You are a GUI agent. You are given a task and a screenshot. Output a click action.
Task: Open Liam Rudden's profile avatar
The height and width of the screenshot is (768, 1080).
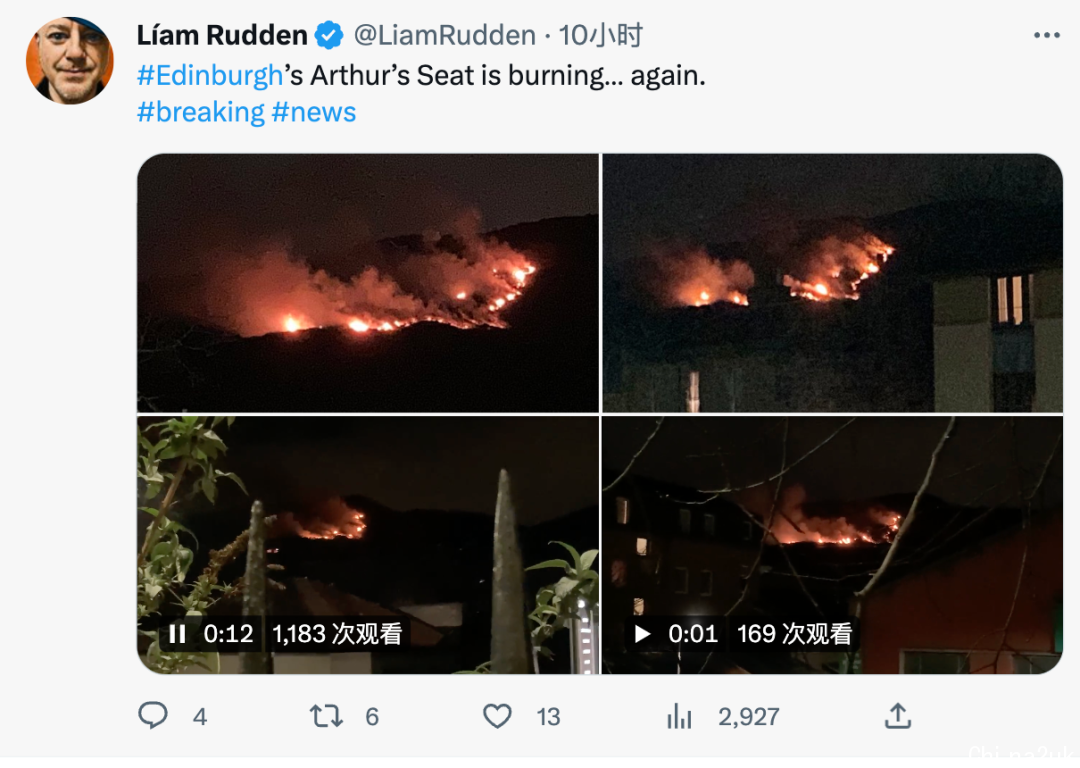[x=70, y=61]
